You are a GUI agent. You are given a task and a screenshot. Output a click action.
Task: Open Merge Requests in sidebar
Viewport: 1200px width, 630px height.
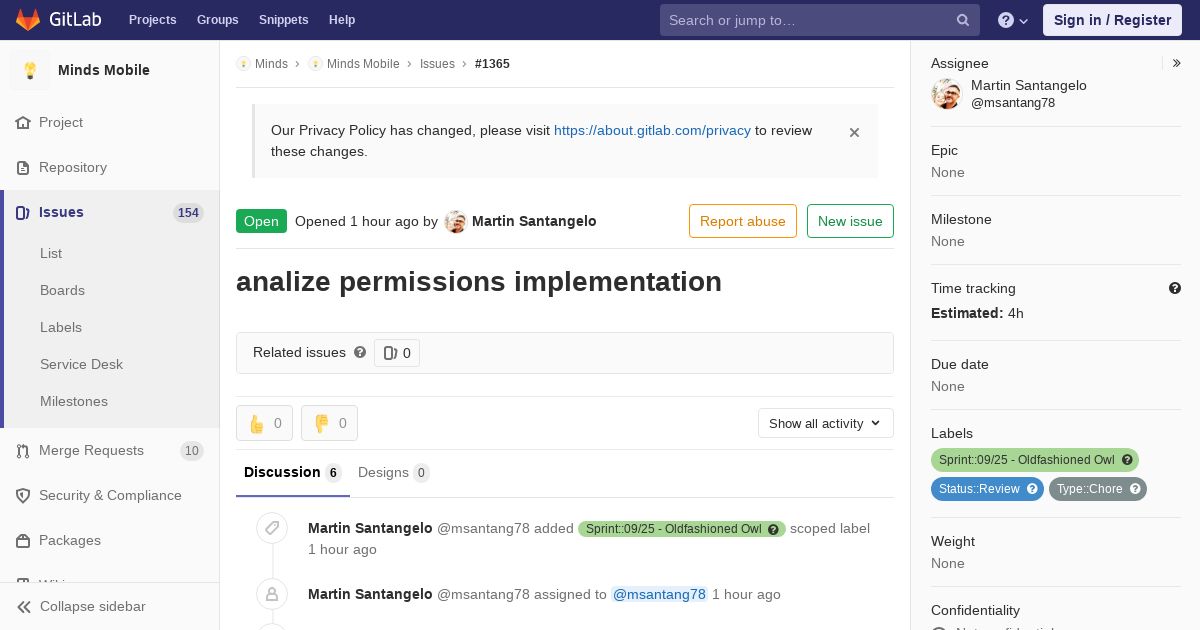pyautogui.click(x=91, y=450)
